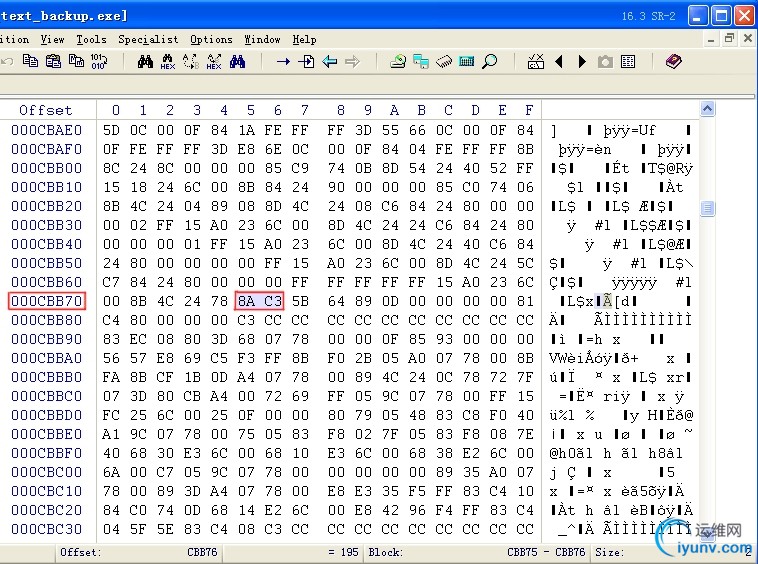
Task: Click the Clone Disk icon (two computers)
Action: [x=421, y=61]
